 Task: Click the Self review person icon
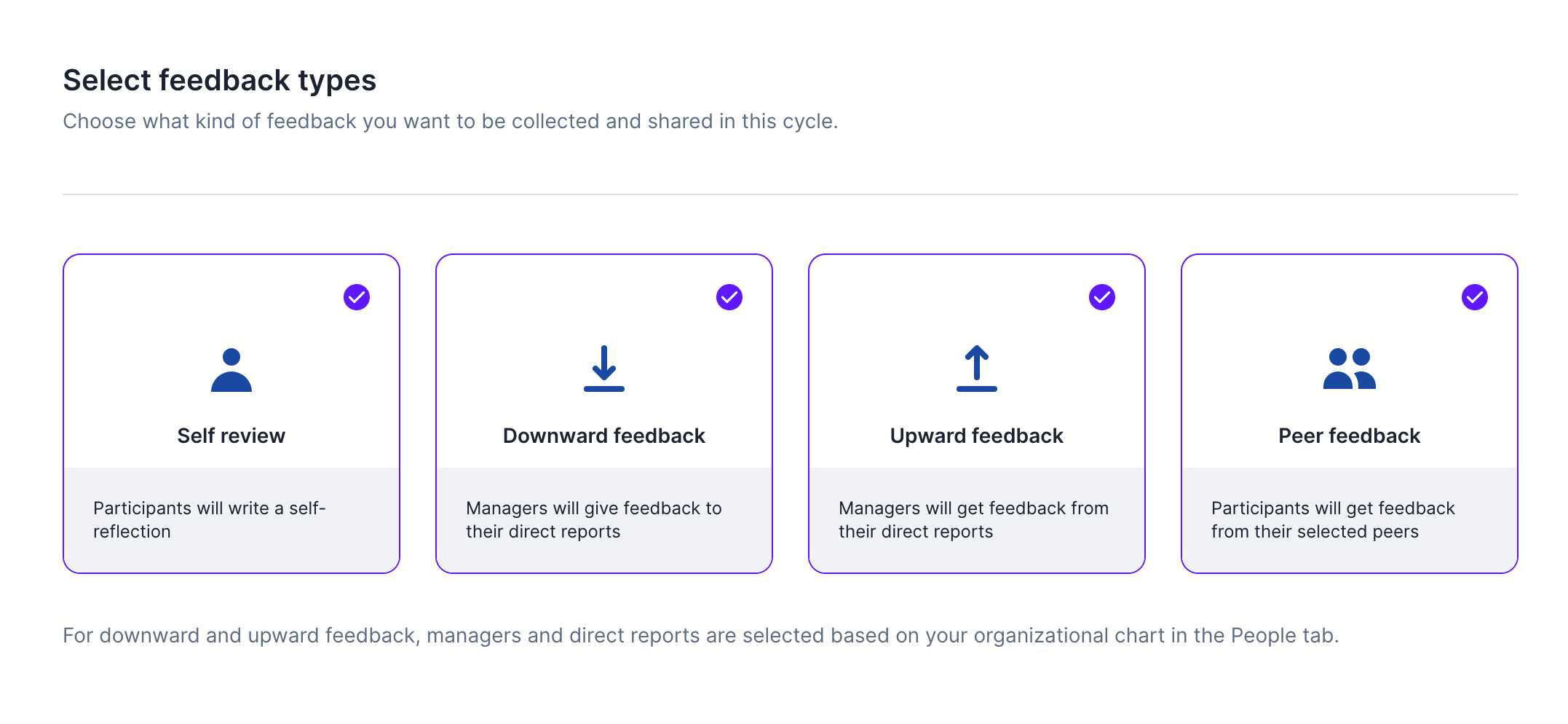point(231,370)
